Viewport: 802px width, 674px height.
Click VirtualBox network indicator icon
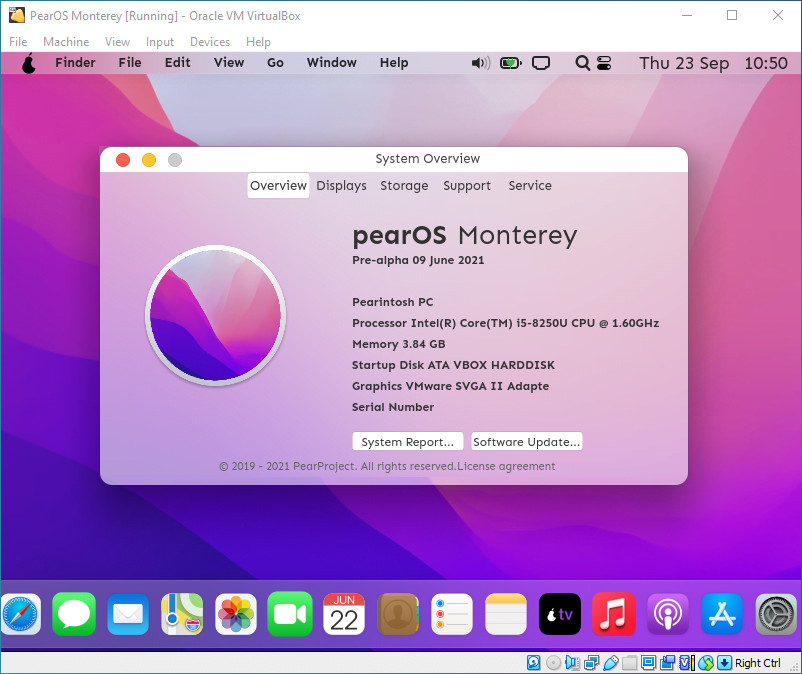coord(592,663)
